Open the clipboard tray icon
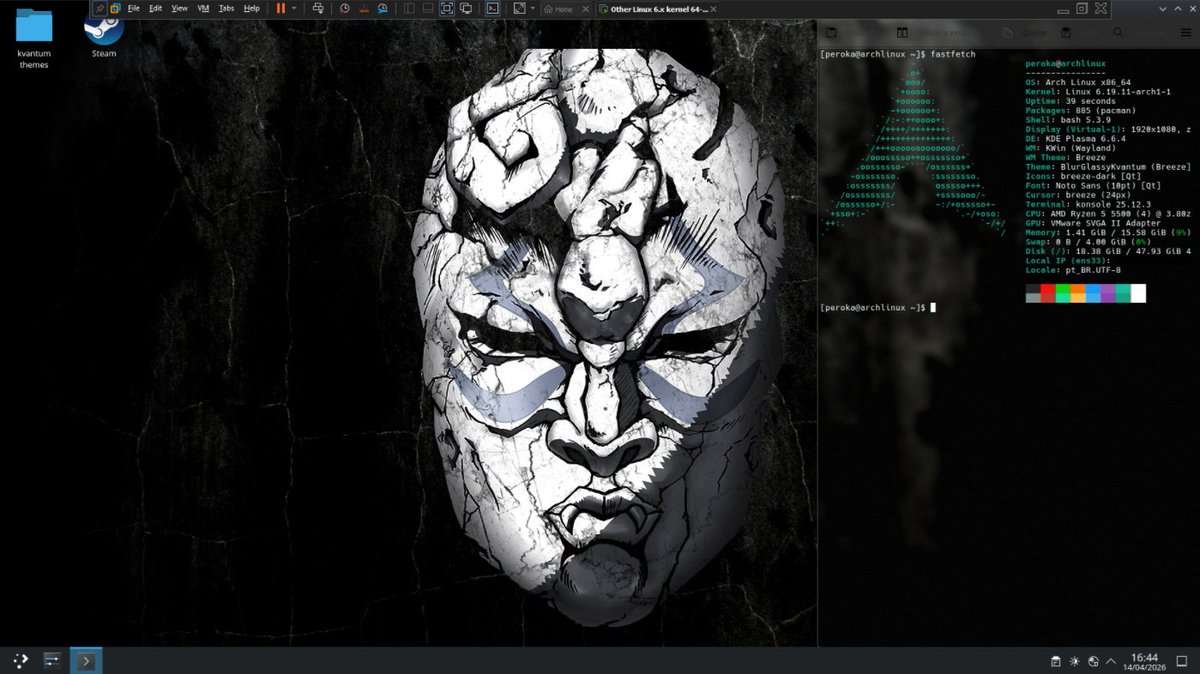The width and height of the screenshot is (1200, 674). coord(1056,661)
